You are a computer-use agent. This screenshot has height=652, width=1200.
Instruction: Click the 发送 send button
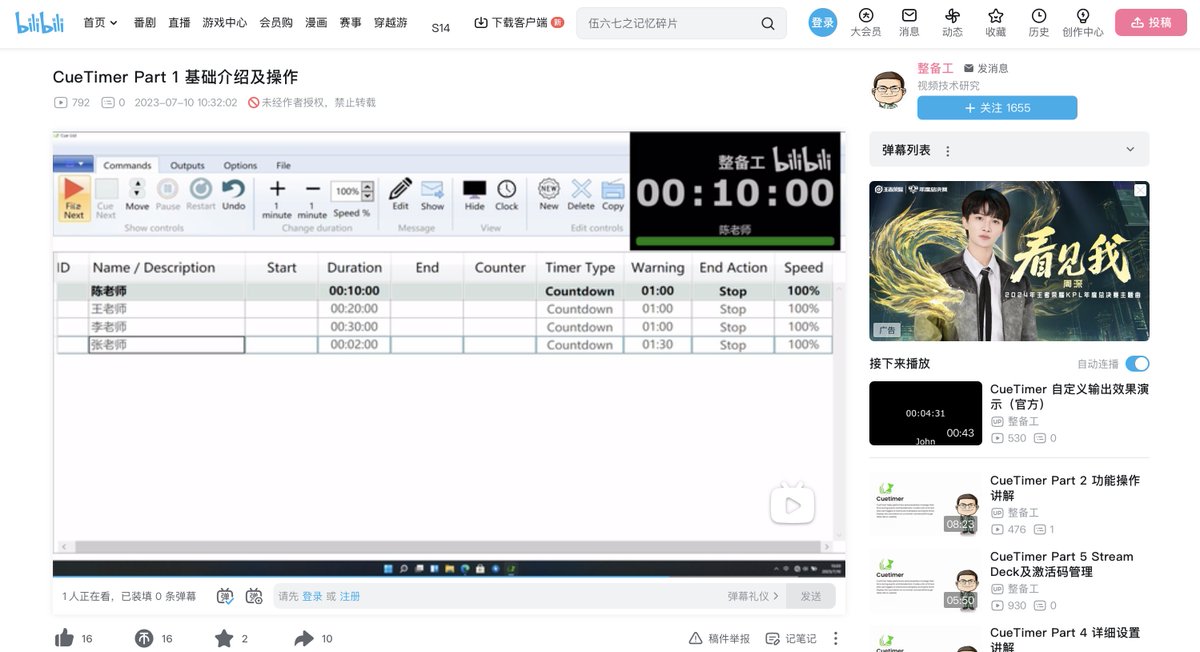click(810, 596)
